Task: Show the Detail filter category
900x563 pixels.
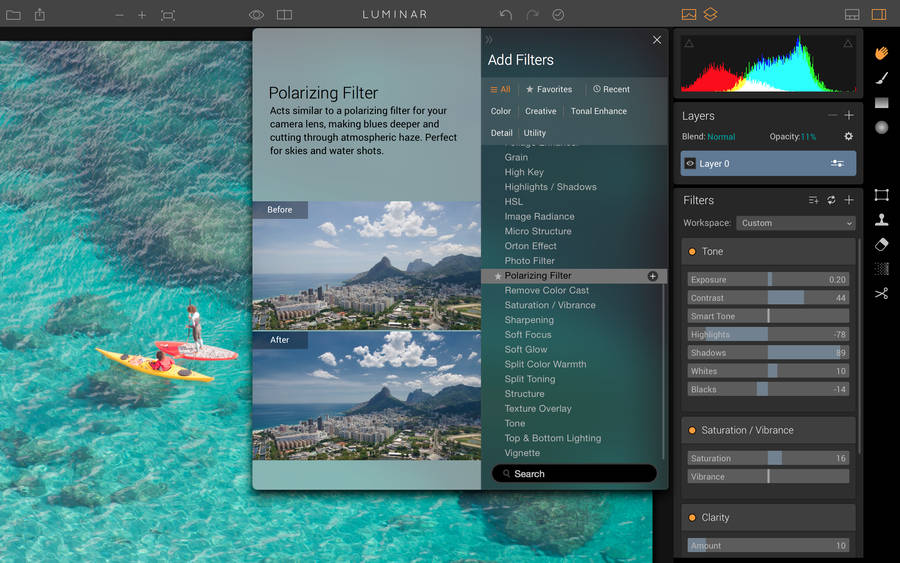Action: (x=502, y=133)
